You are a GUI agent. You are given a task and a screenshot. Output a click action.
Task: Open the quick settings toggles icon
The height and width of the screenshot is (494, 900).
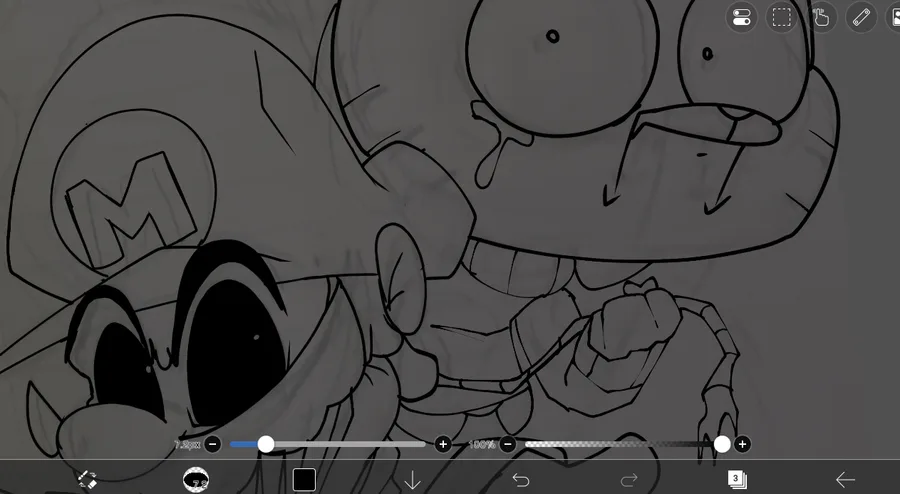[x=741, y=17]
